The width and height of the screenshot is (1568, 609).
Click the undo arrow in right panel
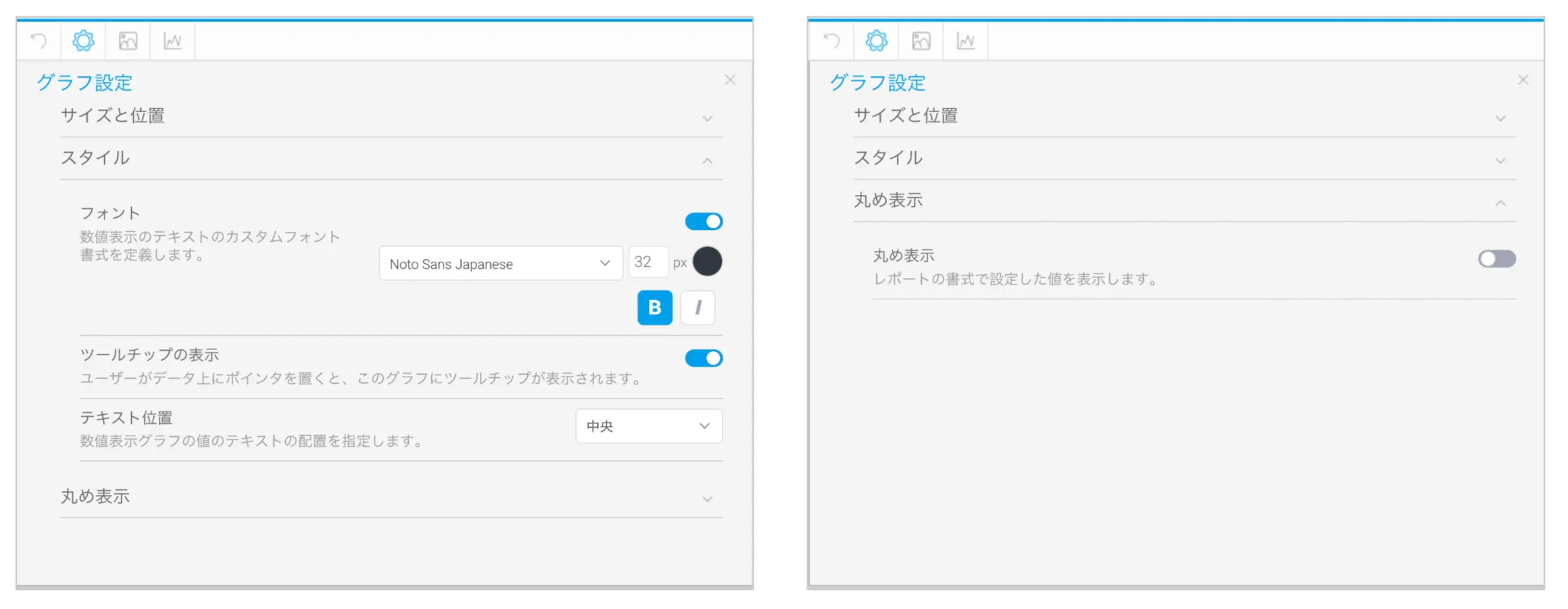click(x=832, y=41)
